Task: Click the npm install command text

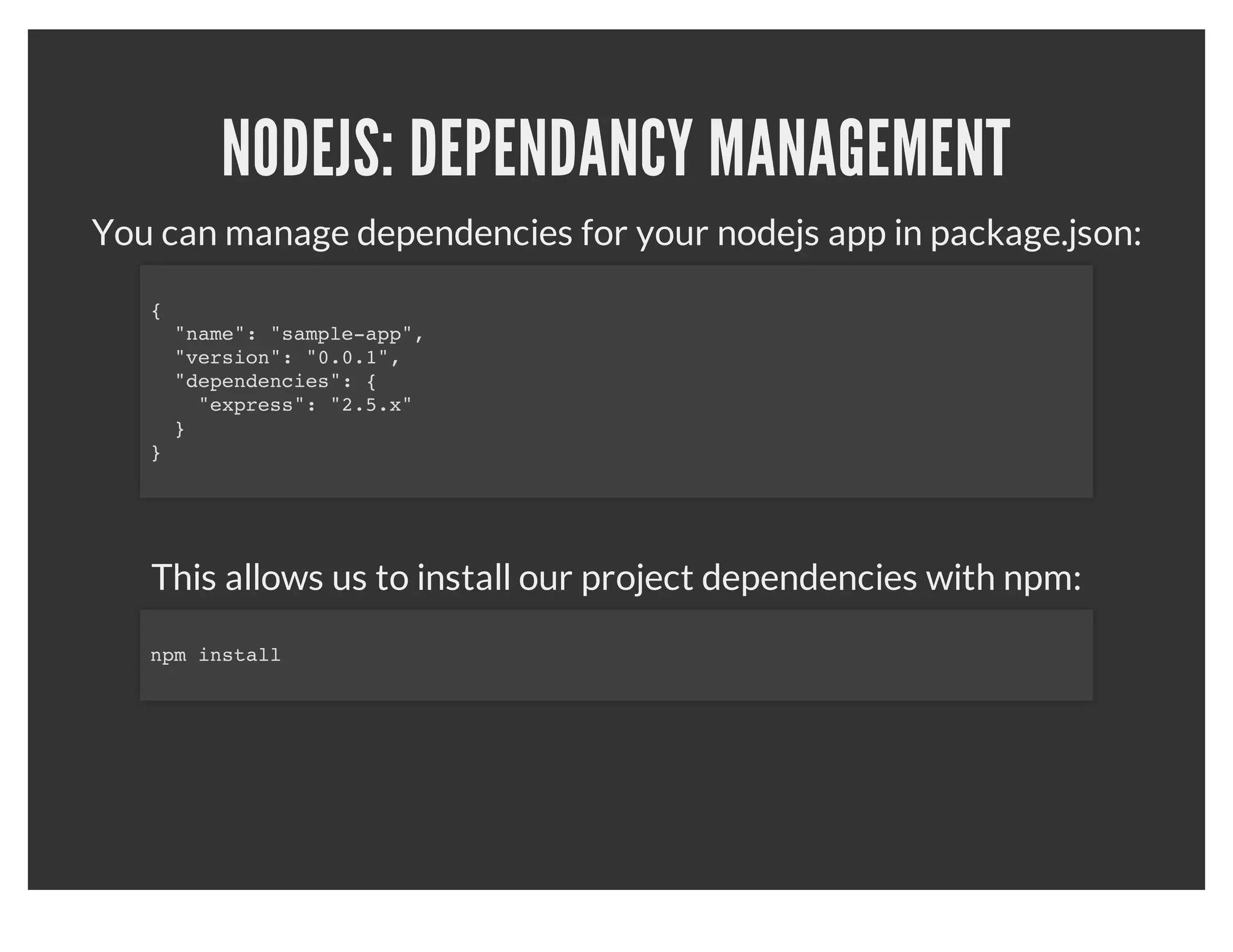Action: (x=216, y=655)
